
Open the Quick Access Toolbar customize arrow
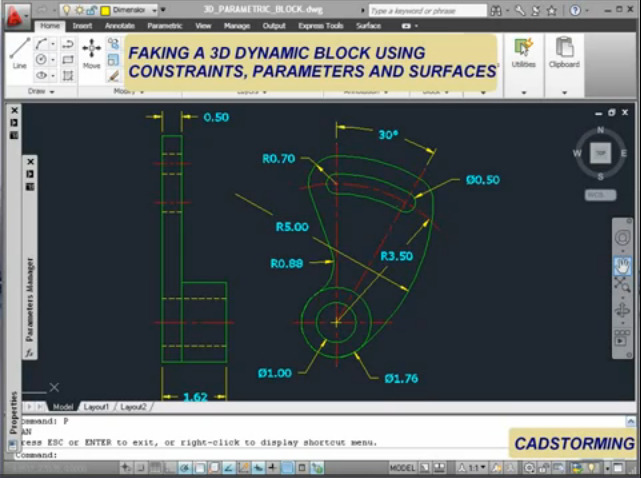163,10
